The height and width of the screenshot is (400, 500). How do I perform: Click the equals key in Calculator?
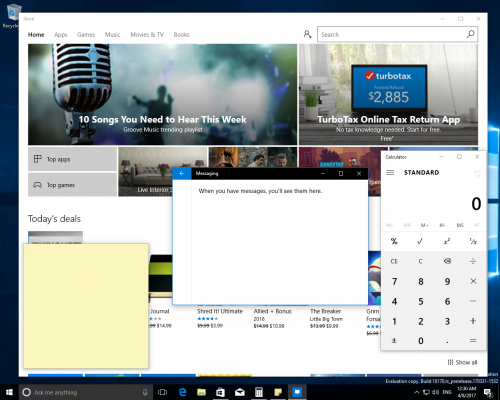point(473,341)
